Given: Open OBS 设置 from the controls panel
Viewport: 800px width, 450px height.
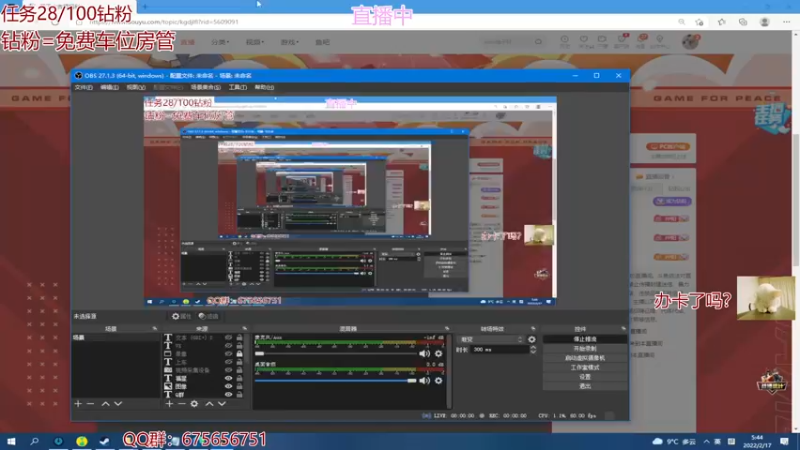Looking at the screenshot, I should pos(585,377).
